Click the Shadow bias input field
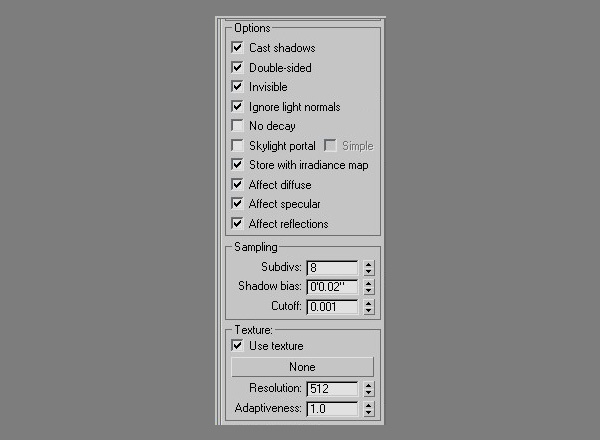Image resolution: width=600 pixels, height=440 pixels. (x=332, y=287)
